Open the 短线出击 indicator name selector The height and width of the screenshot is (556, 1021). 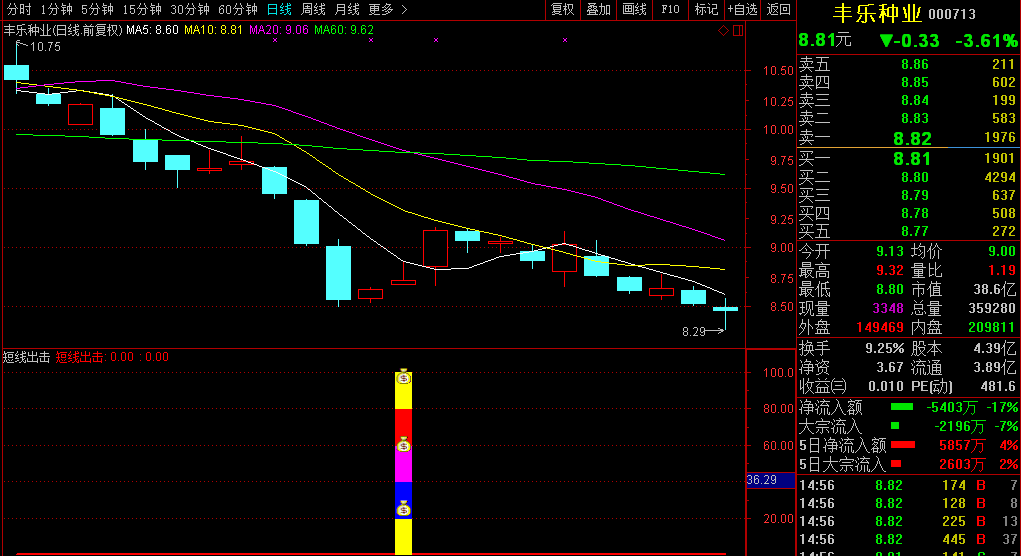click(x=26, y=357)
